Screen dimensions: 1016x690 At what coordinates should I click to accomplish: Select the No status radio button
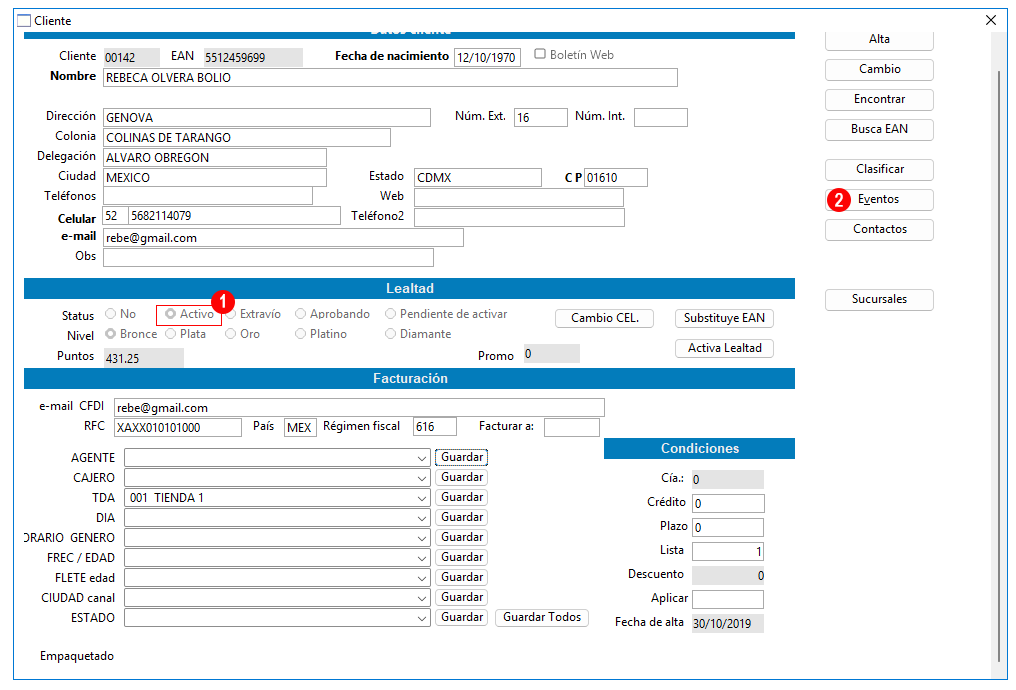pos(110,314)
